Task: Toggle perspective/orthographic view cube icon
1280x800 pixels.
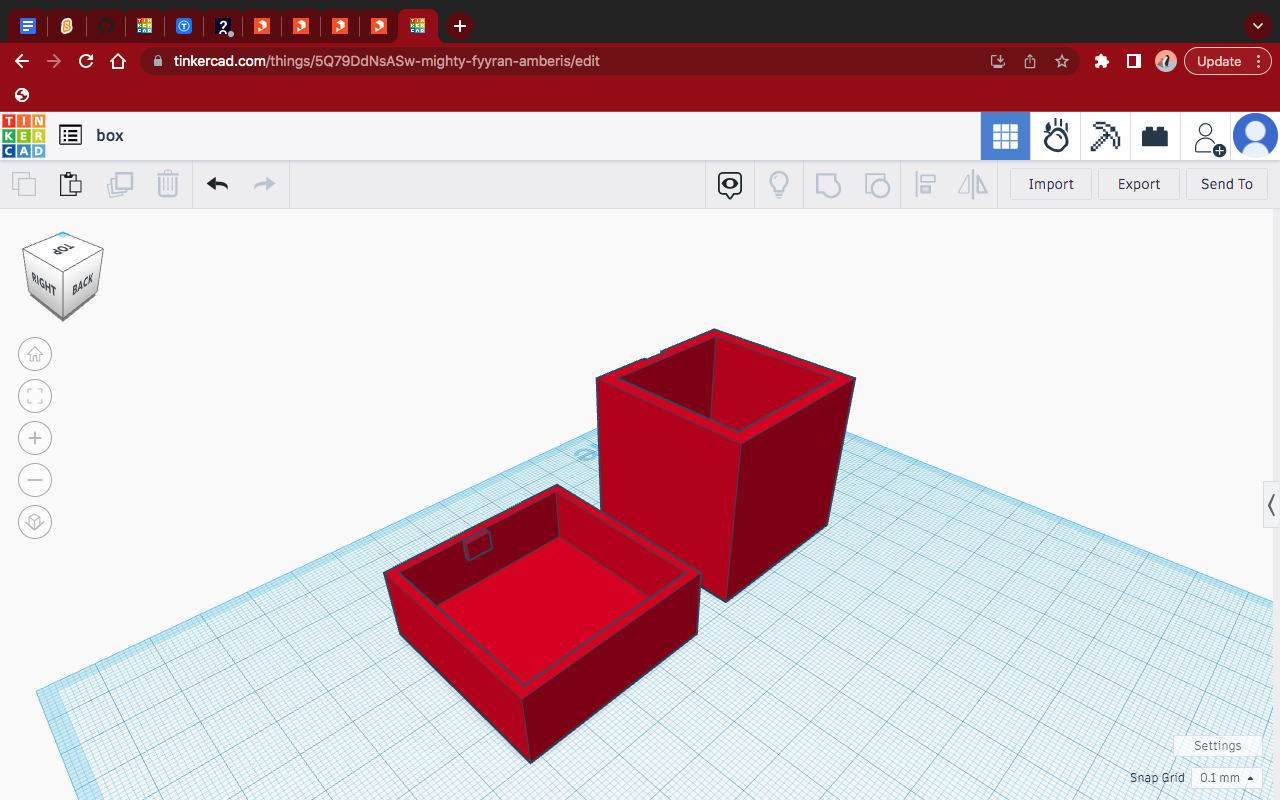Action: tap(35, 522)
